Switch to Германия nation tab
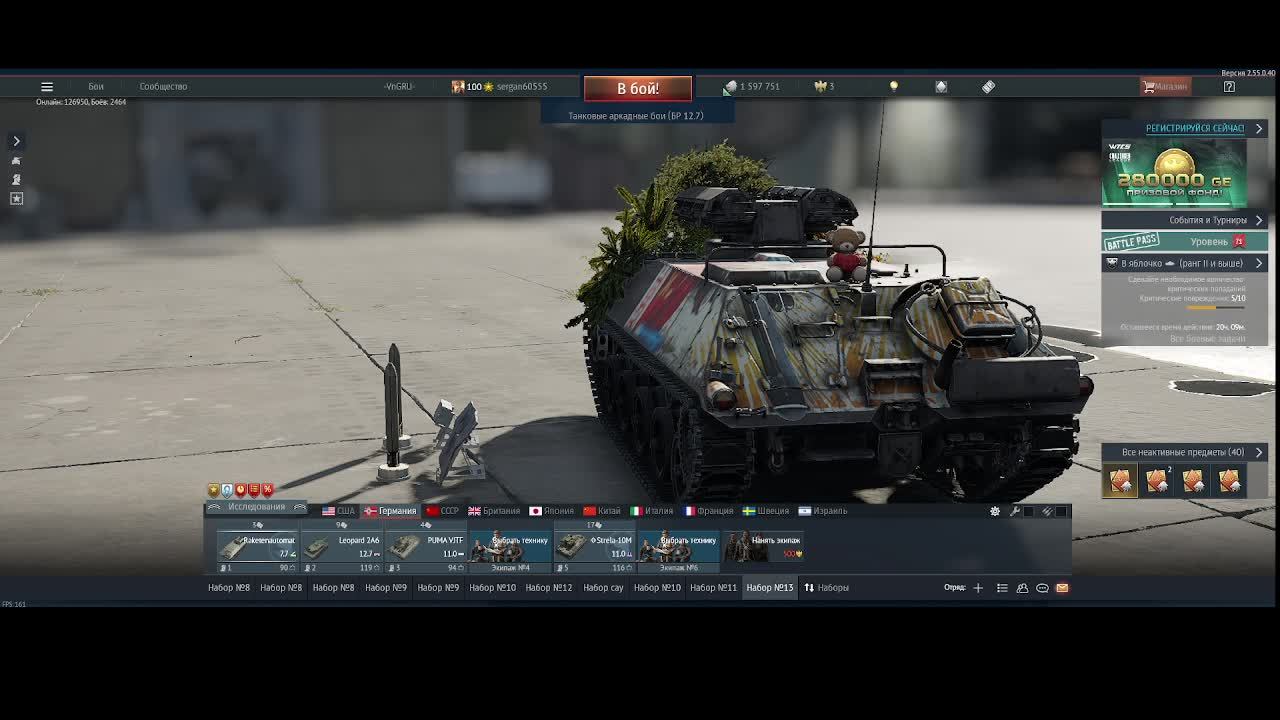The image size is (1280, 720). [390, 511]
